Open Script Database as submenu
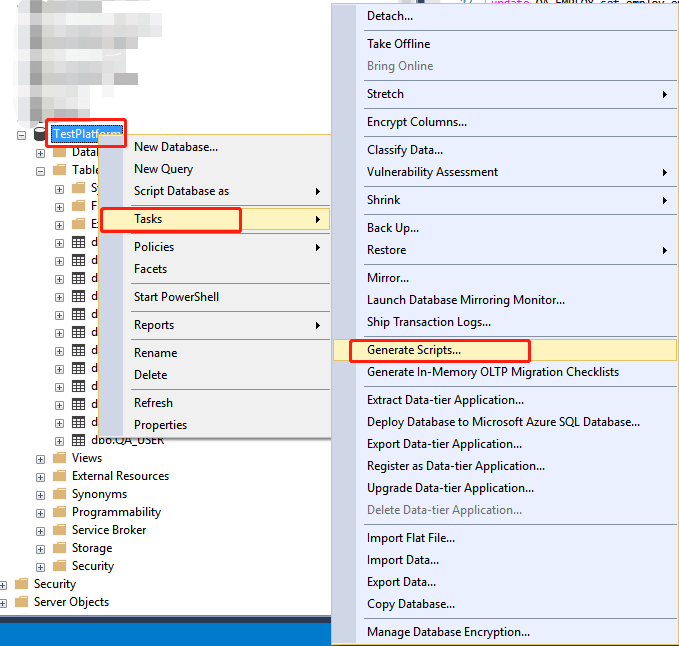This screenshot has height=646, width=679. (x=215, y=191)
